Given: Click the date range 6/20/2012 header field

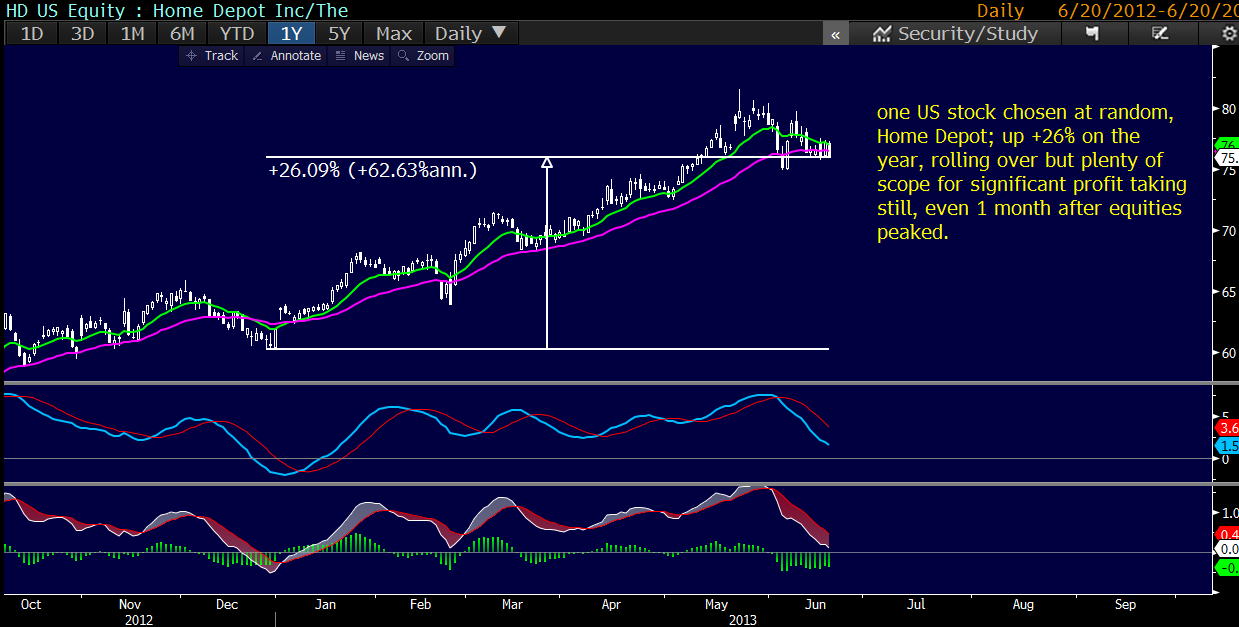Looking at the screenshot, I should 1148,10.
